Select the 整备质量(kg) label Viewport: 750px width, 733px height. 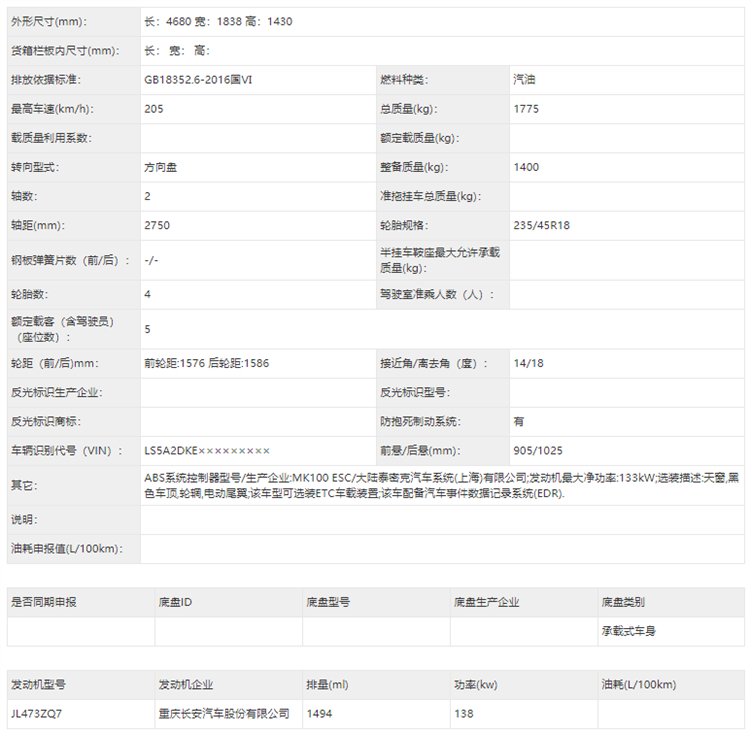tap(414, 167)
